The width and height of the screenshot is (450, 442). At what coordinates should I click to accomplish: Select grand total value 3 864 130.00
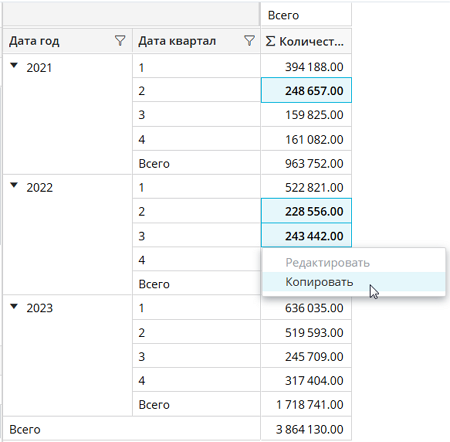tap(306, 429)
